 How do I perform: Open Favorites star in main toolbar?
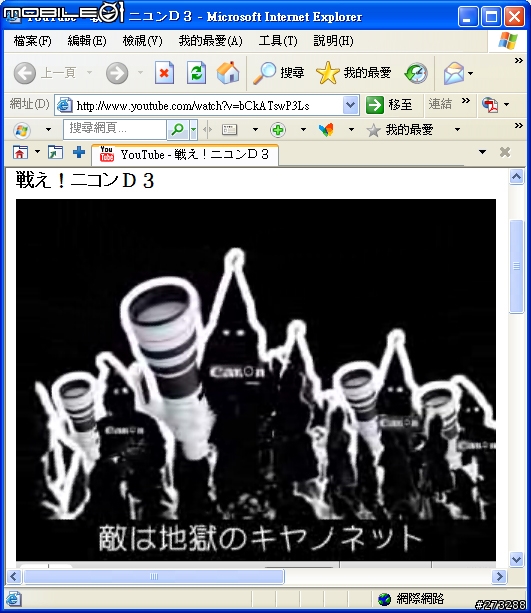pyautogui.click(x=327, y=73)
